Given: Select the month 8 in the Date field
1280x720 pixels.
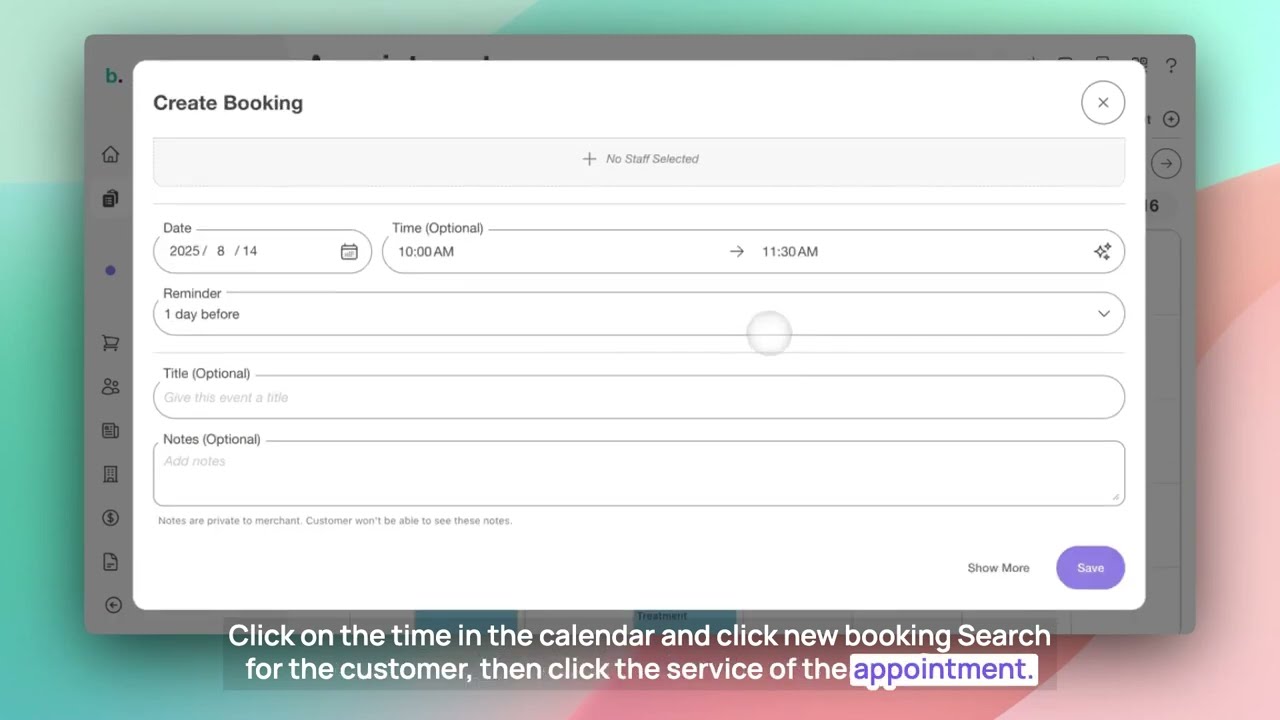Looking at the screenshot, I should click(220, 251).
